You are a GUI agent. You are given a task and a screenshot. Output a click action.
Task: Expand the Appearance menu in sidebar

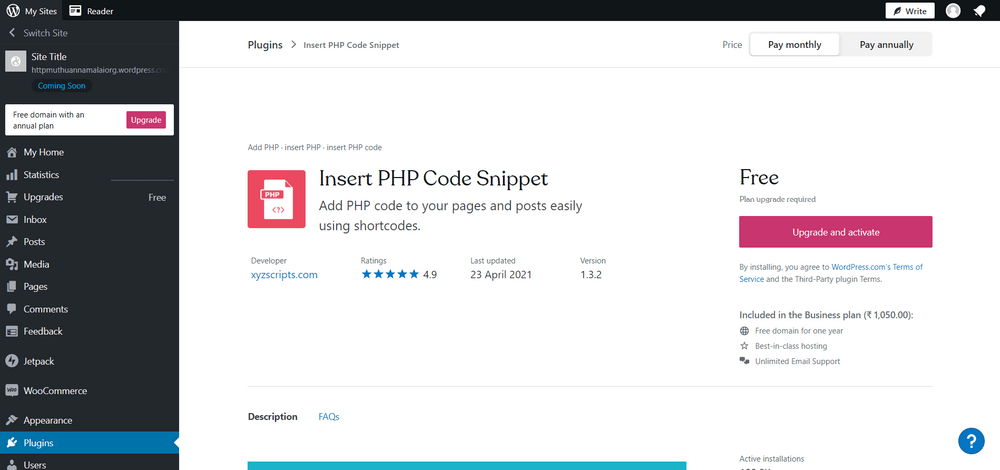tap(48, 421)
